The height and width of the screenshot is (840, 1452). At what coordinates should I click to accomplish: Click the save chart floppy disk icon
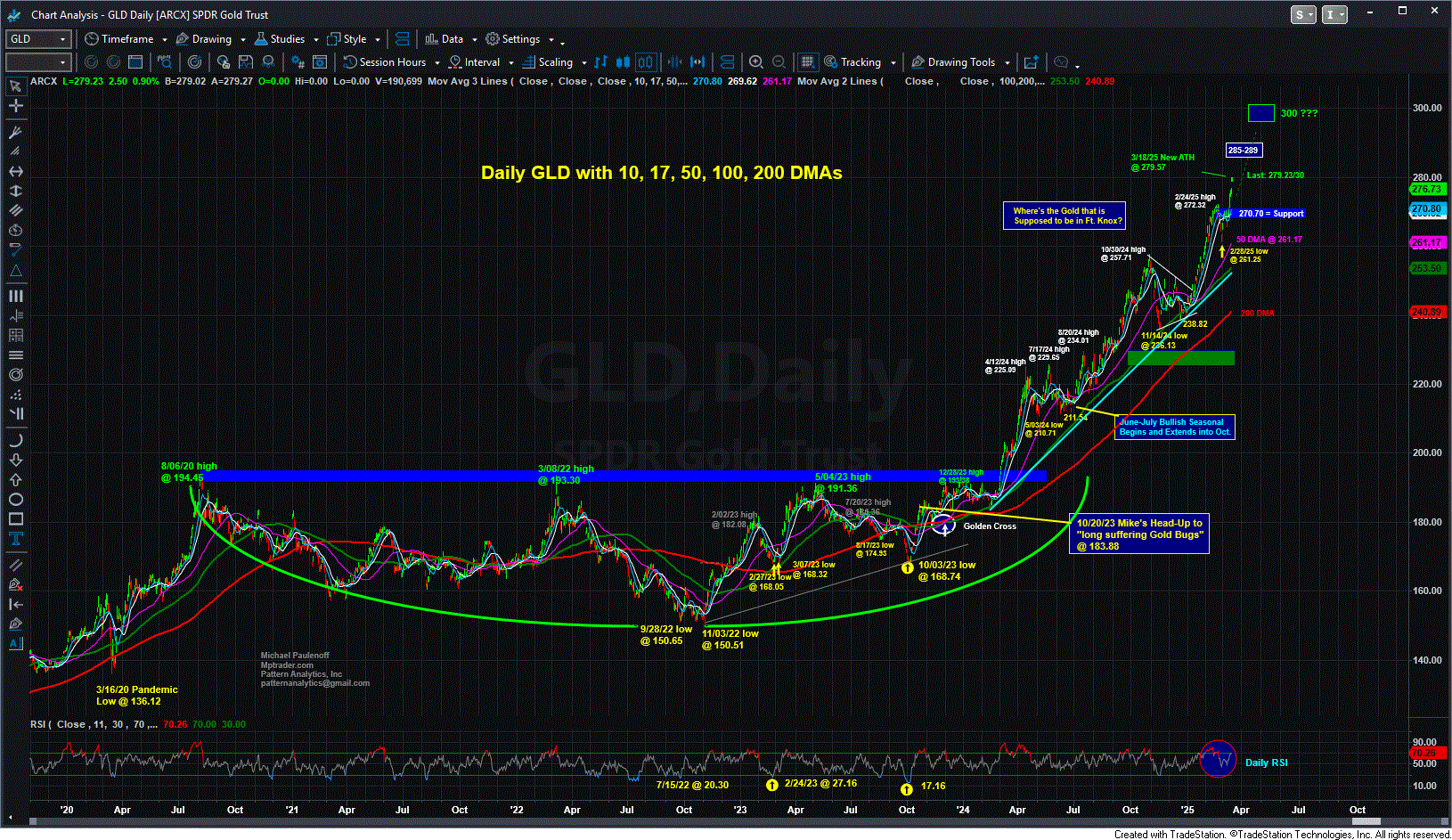[x=244, y=62]
